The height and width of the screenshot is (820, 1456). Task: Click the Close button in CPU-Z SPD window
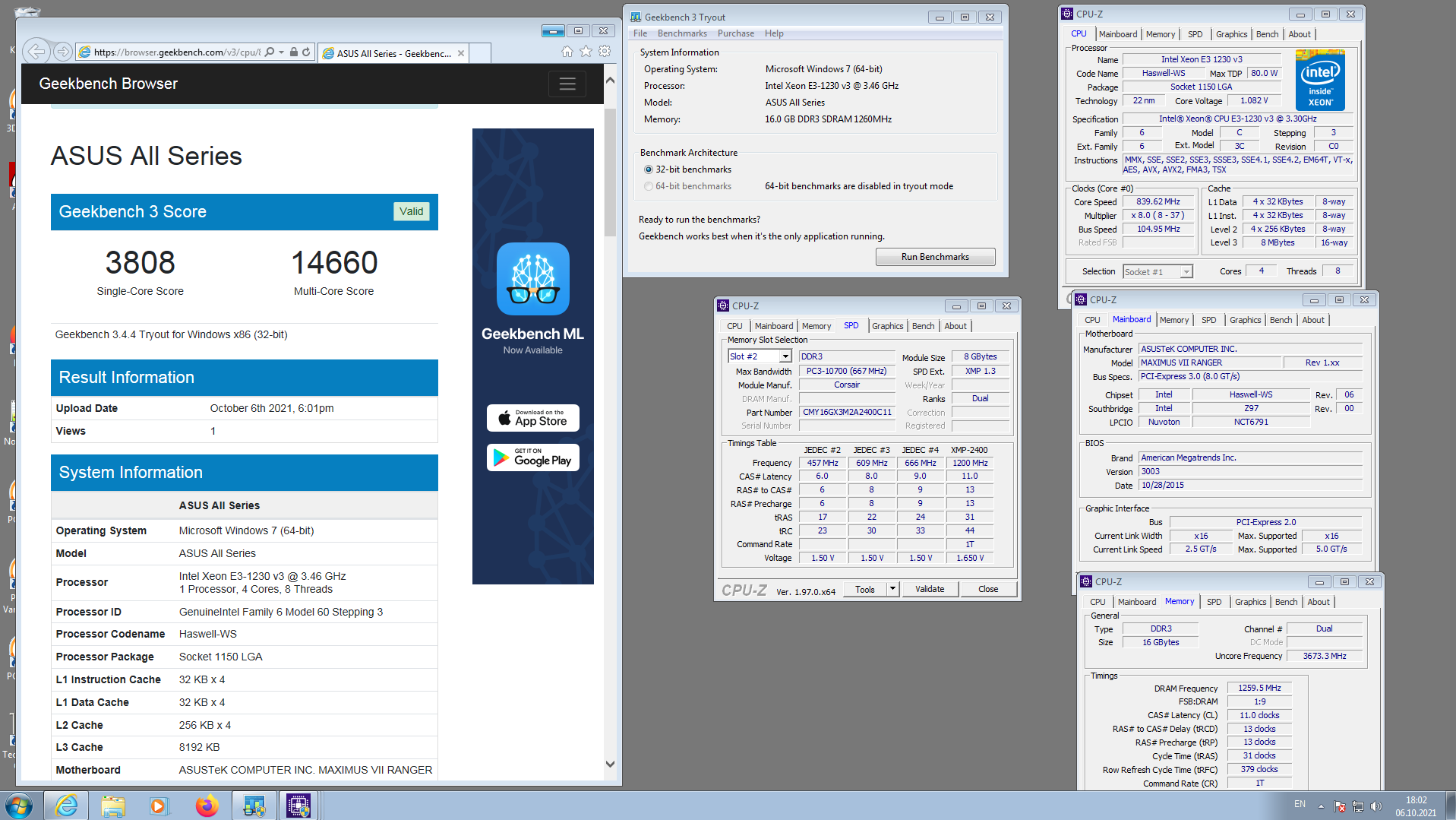[x=988, y=589]
